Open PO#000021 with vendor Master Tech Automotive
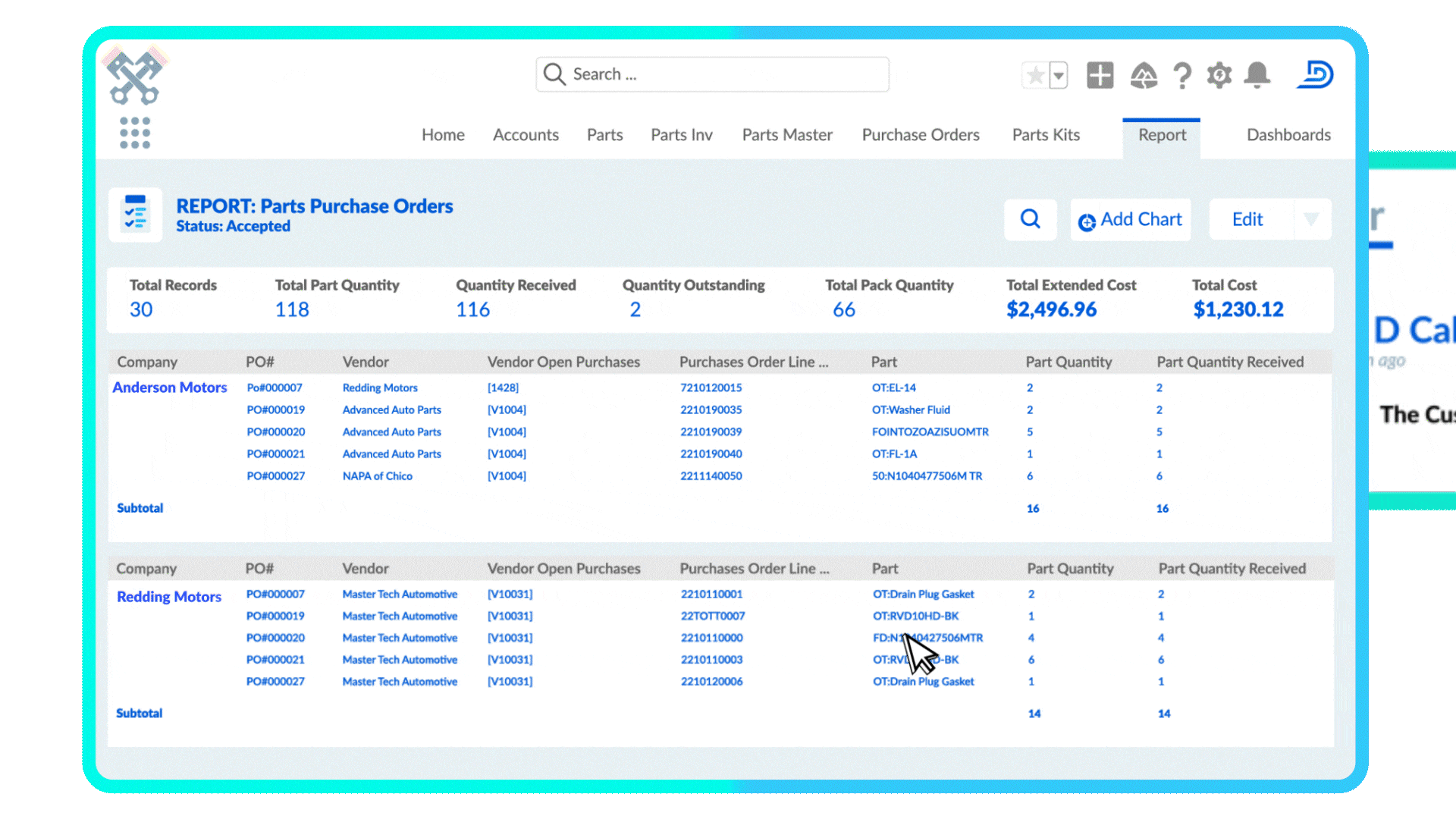This screenshot has width=1456, height=819. tap(275, 660)
